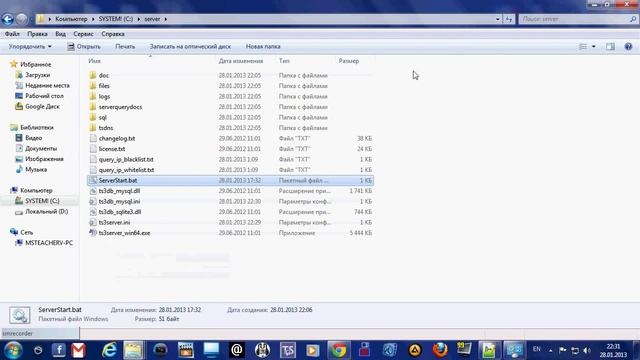Open the Правка menu
Image resolution: width=640 pixels, height=360 pixels.
37,34
